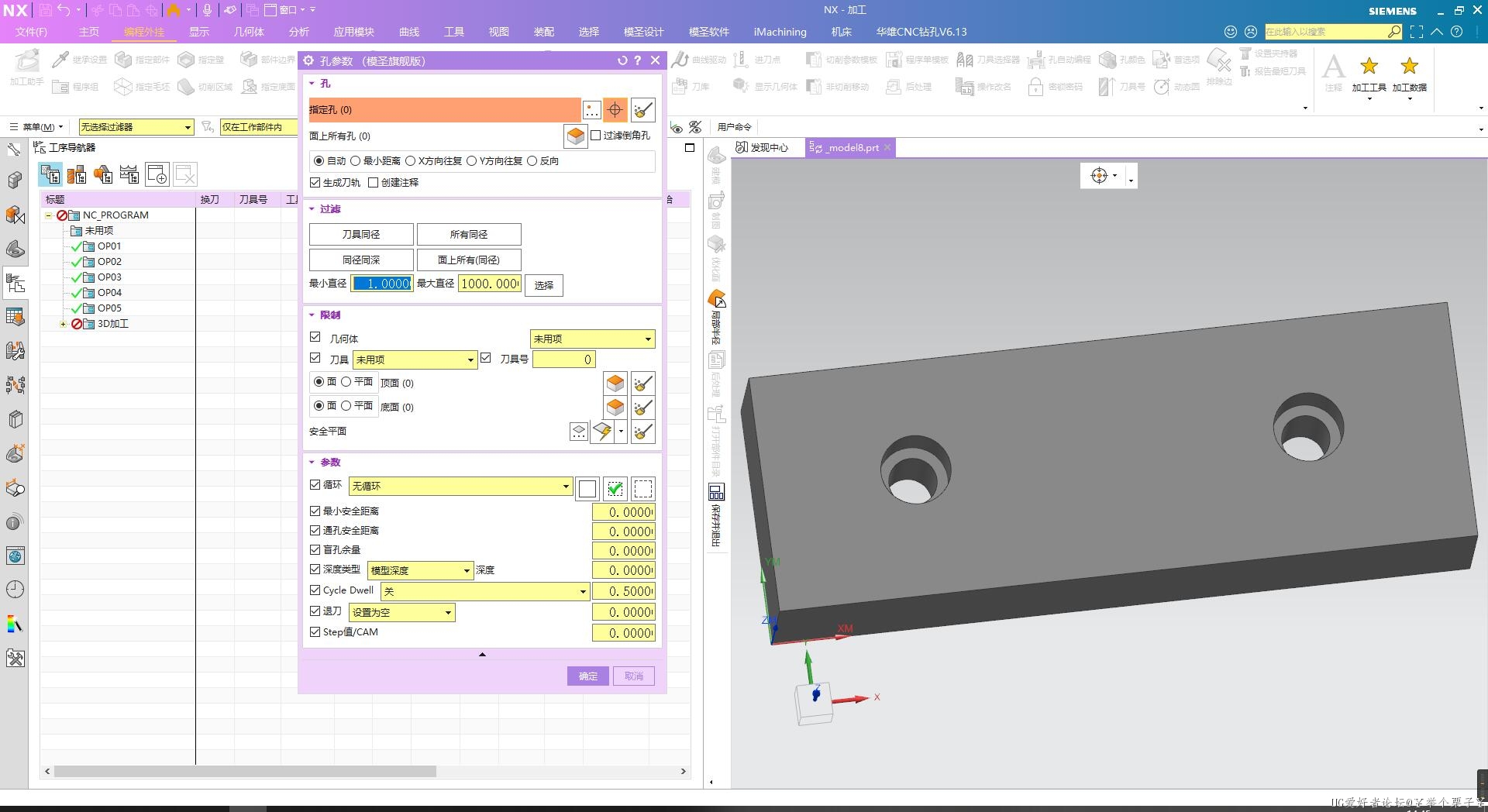Image resolution: width=1488 pixels, height=812 pixels.
Task: Click the settings gear icon in 孔参数 title
Action: tap(308, 60)
